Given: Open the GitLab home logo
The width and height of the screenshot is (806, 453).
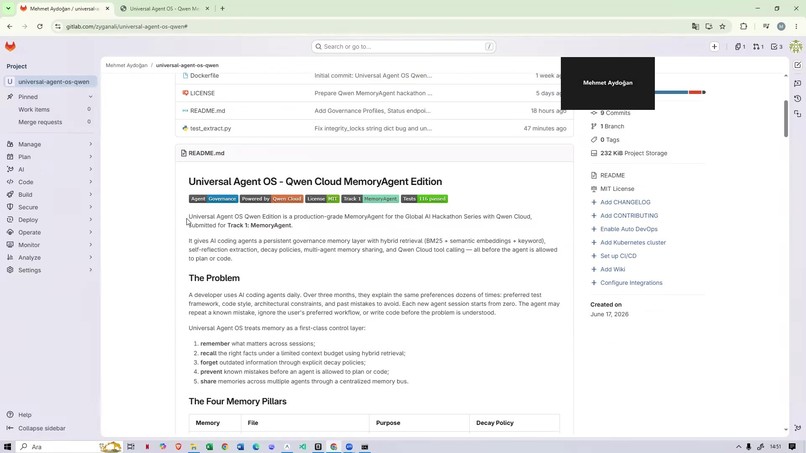Looking at the screenshot, I should tap(10, 46).
